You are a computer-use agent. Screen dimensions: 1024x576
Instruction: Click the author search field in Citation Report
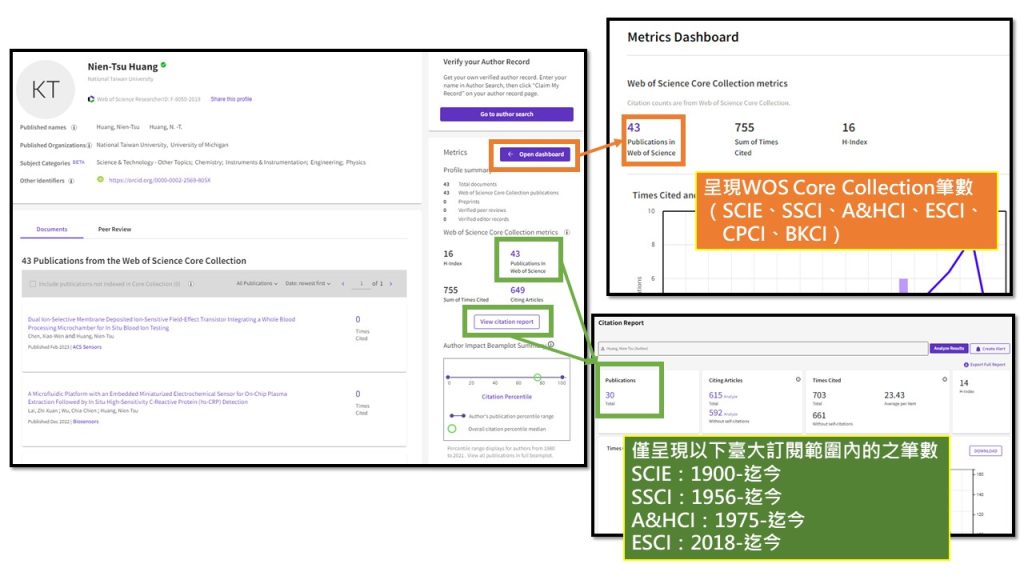click(x=763, y=349)
